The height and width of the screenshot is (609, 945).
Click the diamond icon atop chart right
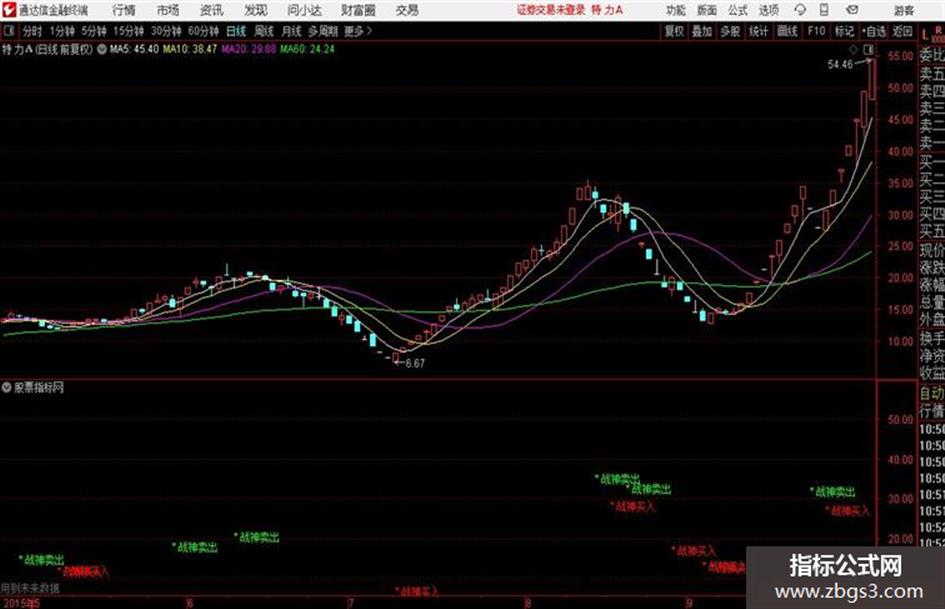click(853, 49)
